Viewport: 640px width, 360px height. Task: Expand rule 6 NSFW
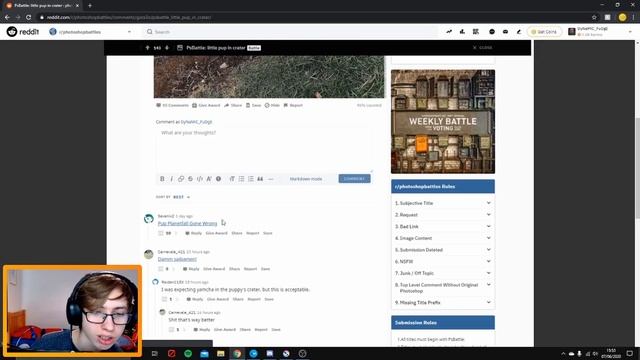coord(443,261)
